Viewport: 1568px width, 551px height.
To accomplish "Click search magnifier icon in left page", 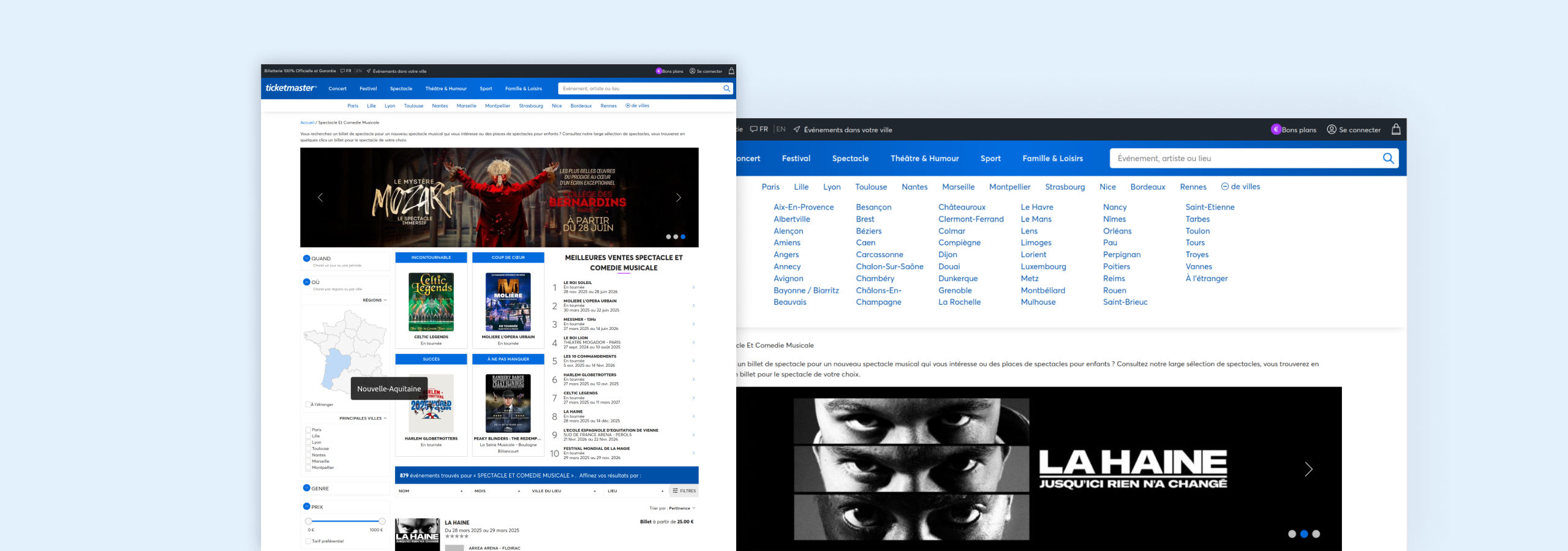I will tap(726, 88).
